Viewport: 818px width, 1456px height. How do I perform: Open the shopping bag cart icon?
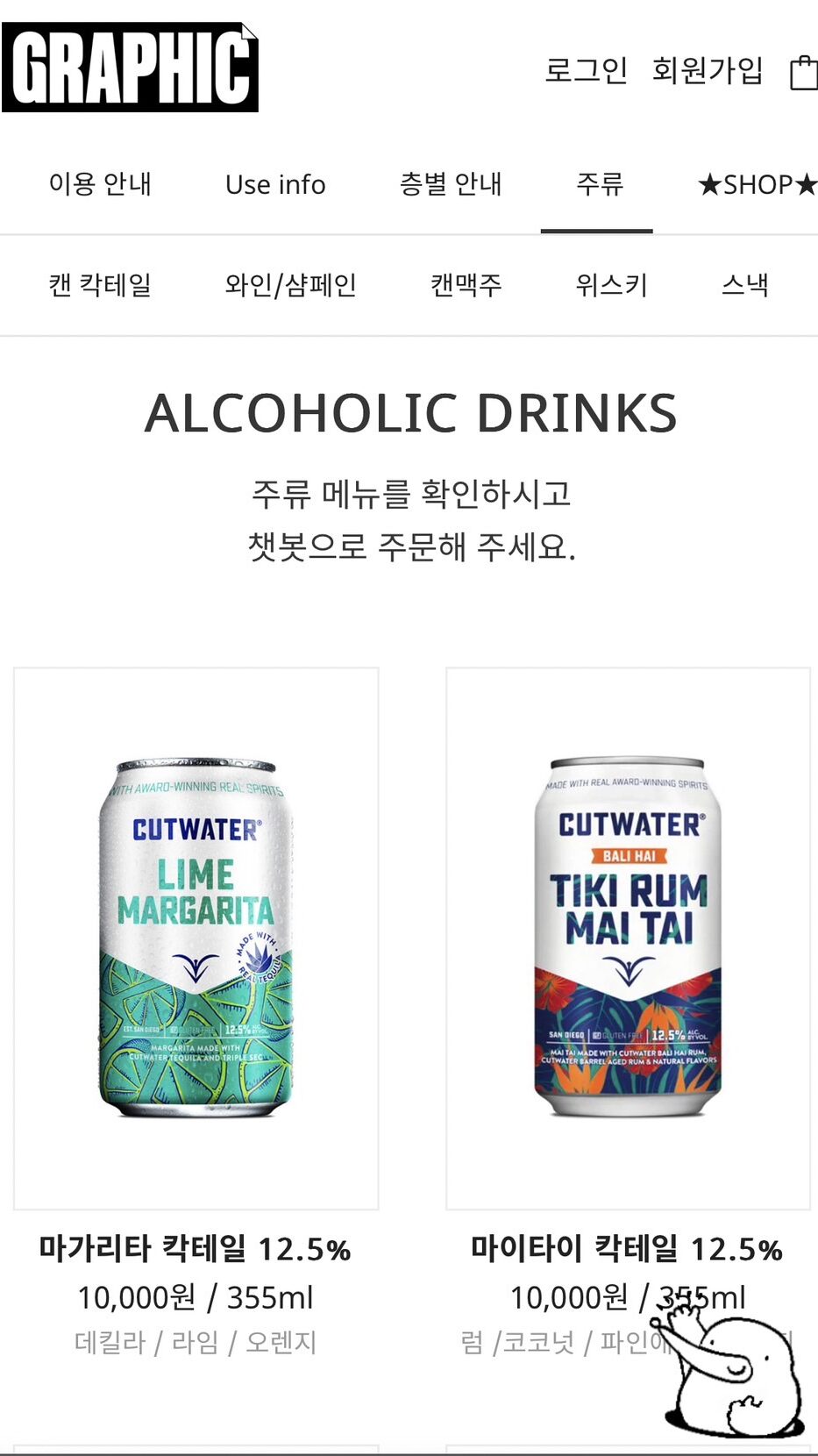point(804,72)
